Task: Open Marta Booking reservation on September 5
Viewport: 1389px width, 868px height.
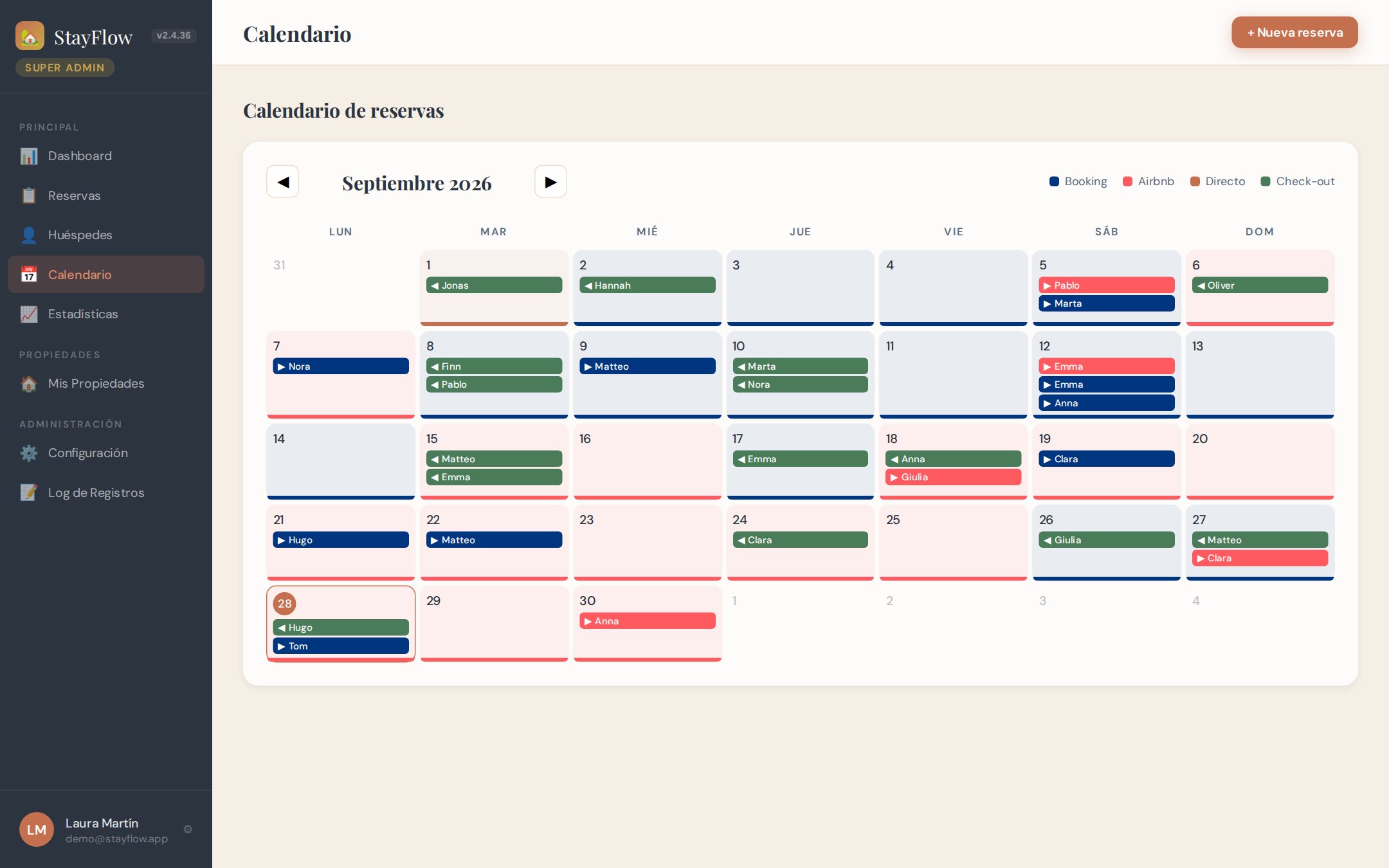Action: coord(1107,303)
